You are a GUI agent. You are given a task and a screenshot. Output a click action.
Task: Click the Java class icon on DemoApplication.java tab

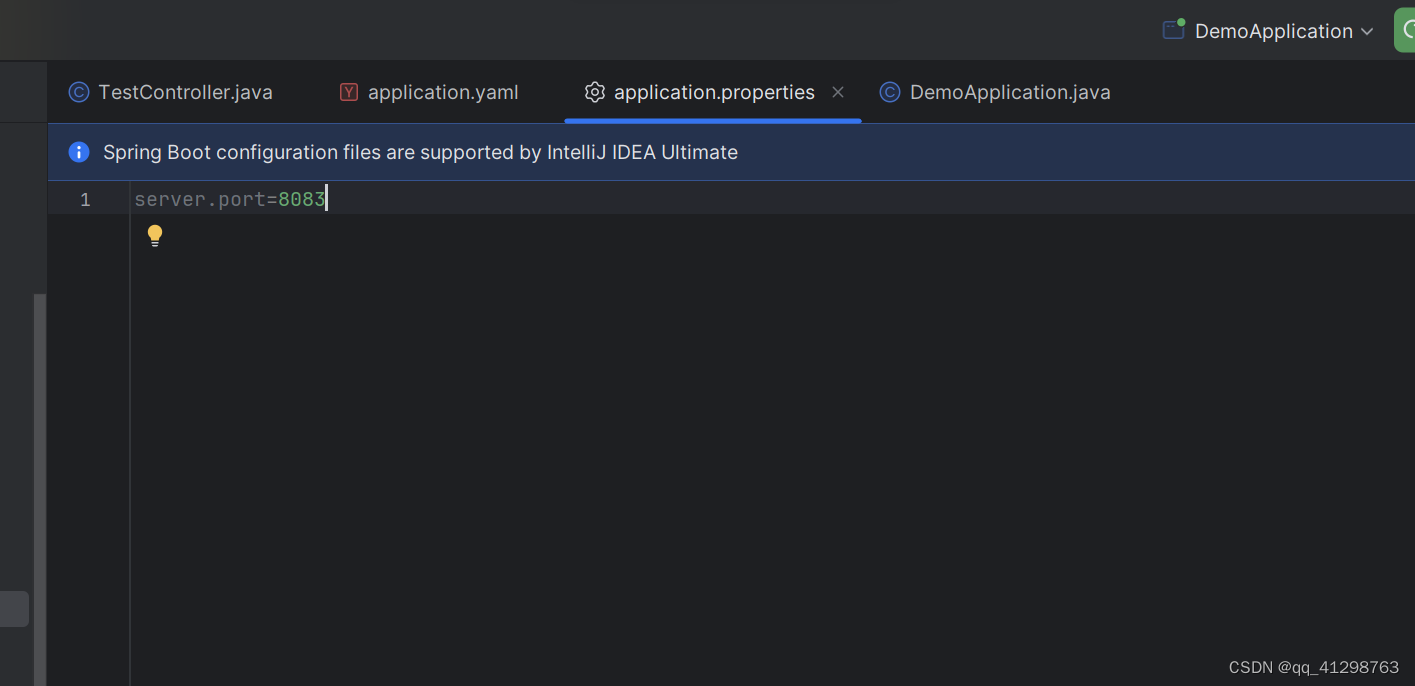889,92
